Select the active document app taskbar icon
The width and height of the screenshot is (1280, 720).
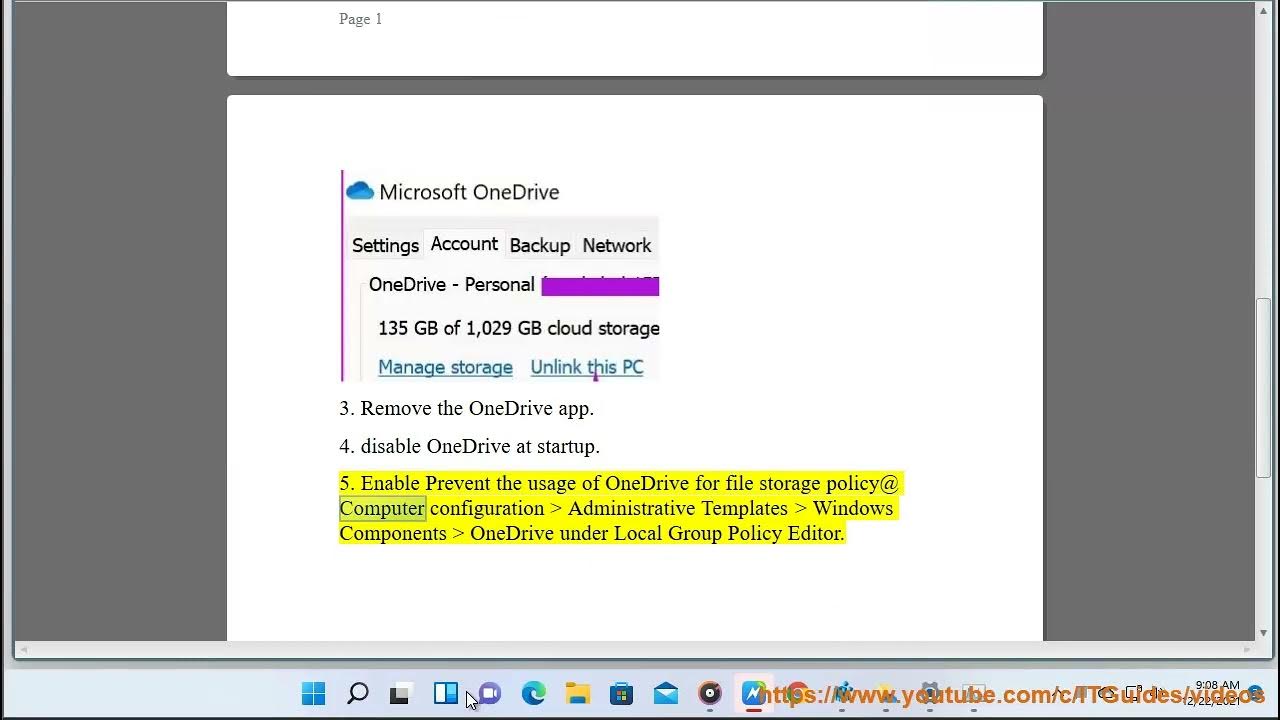tap(753, 693)
